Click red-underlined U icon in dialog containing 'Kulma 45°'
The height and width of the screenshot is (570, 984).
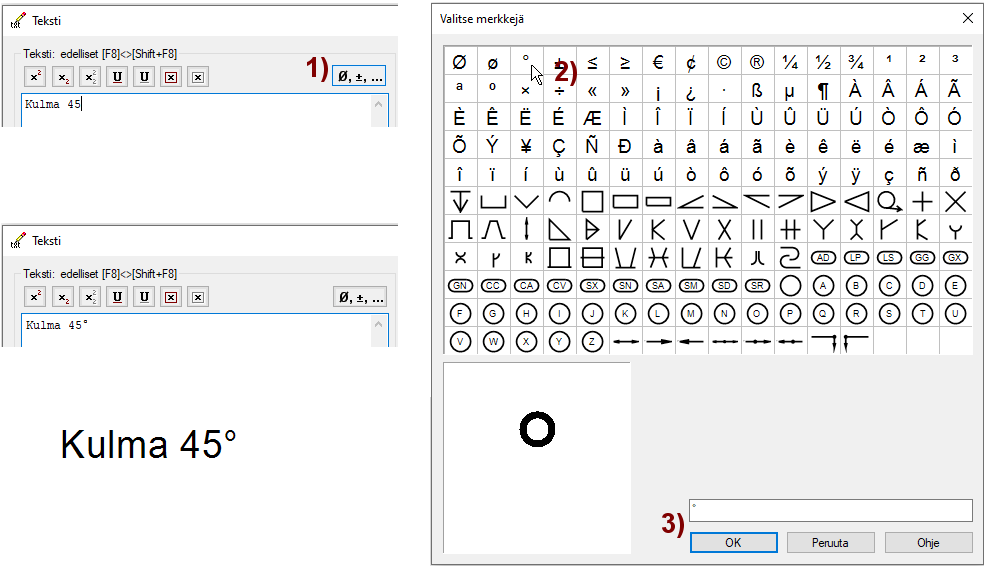pos(117,296)
